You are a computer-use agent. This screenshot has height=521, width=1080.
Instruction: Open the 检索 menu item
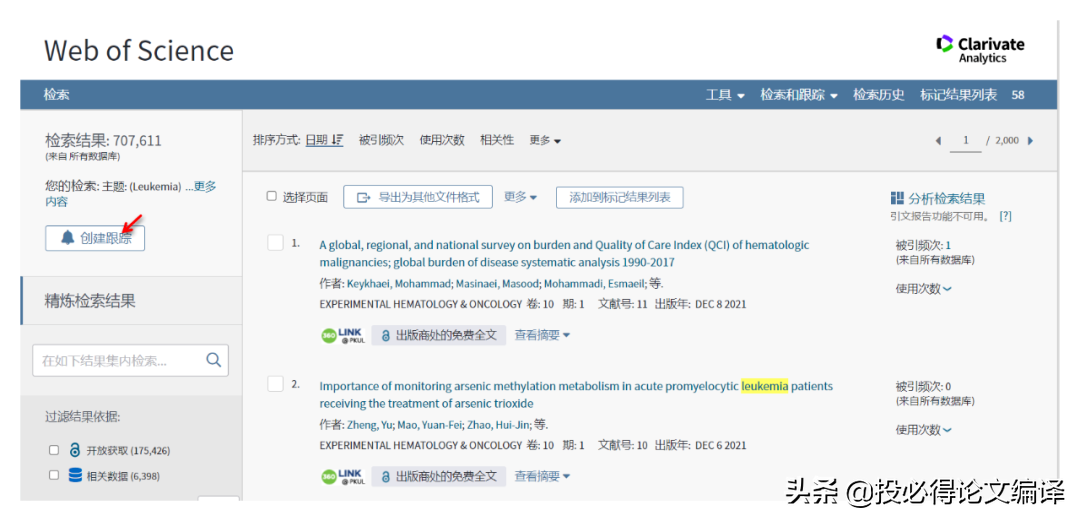(56, 95)
